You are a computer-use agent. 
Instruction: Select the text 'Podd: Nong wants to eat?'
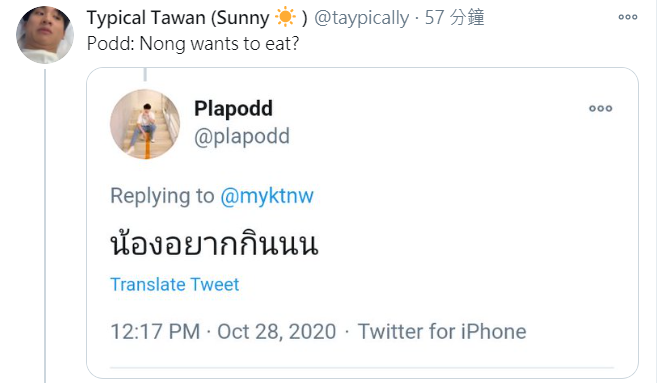click(193, 44)
